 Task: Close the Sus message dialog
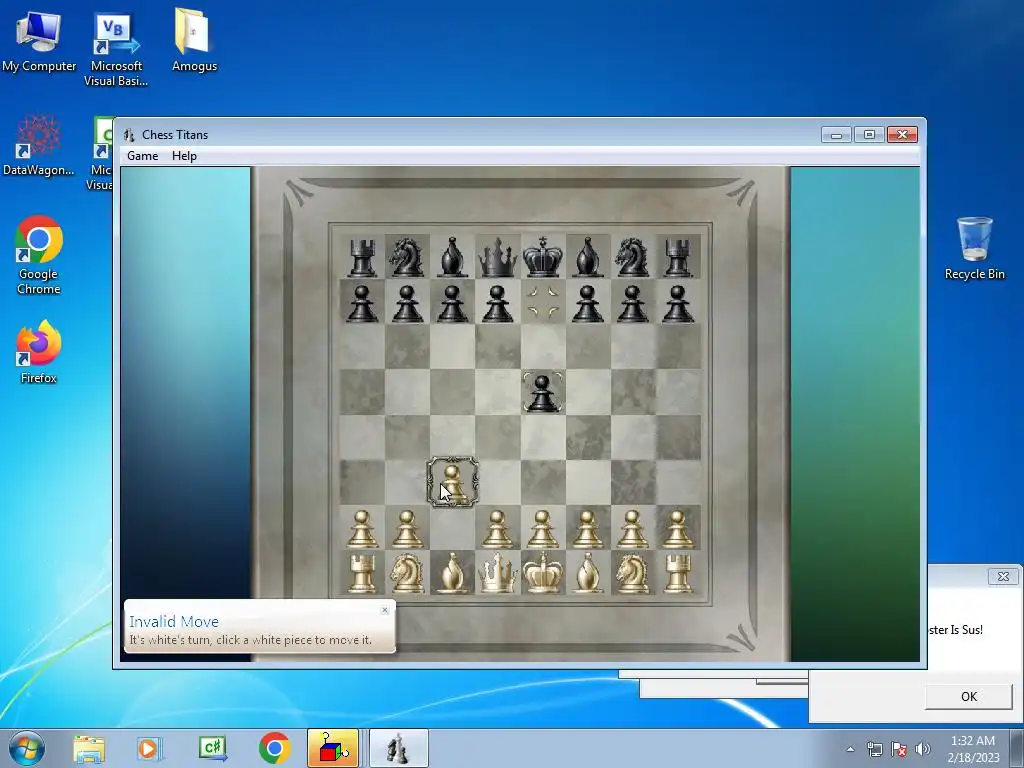coord(1003,577)
